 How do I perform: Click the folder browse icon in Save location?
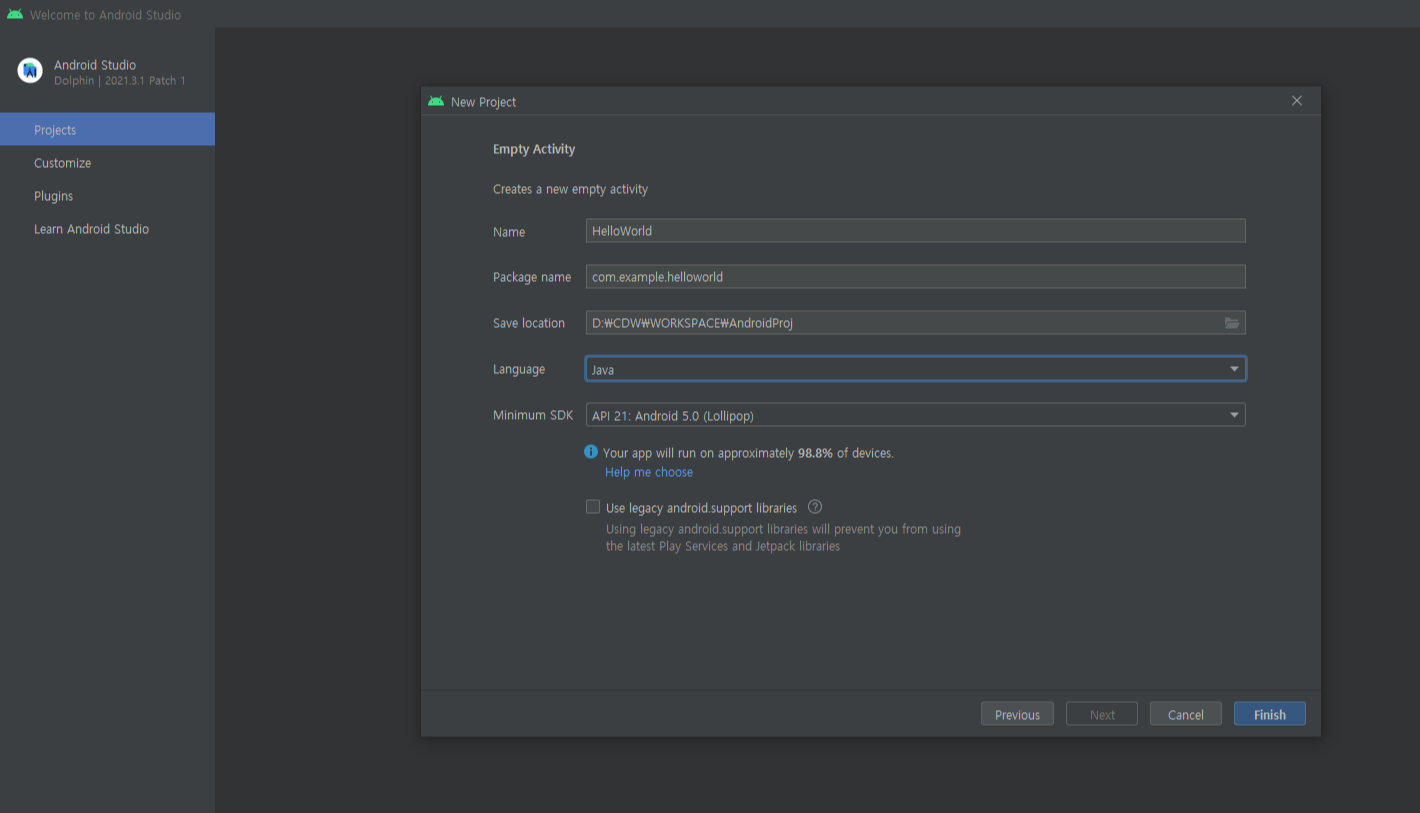click(x=1232, y=323)
